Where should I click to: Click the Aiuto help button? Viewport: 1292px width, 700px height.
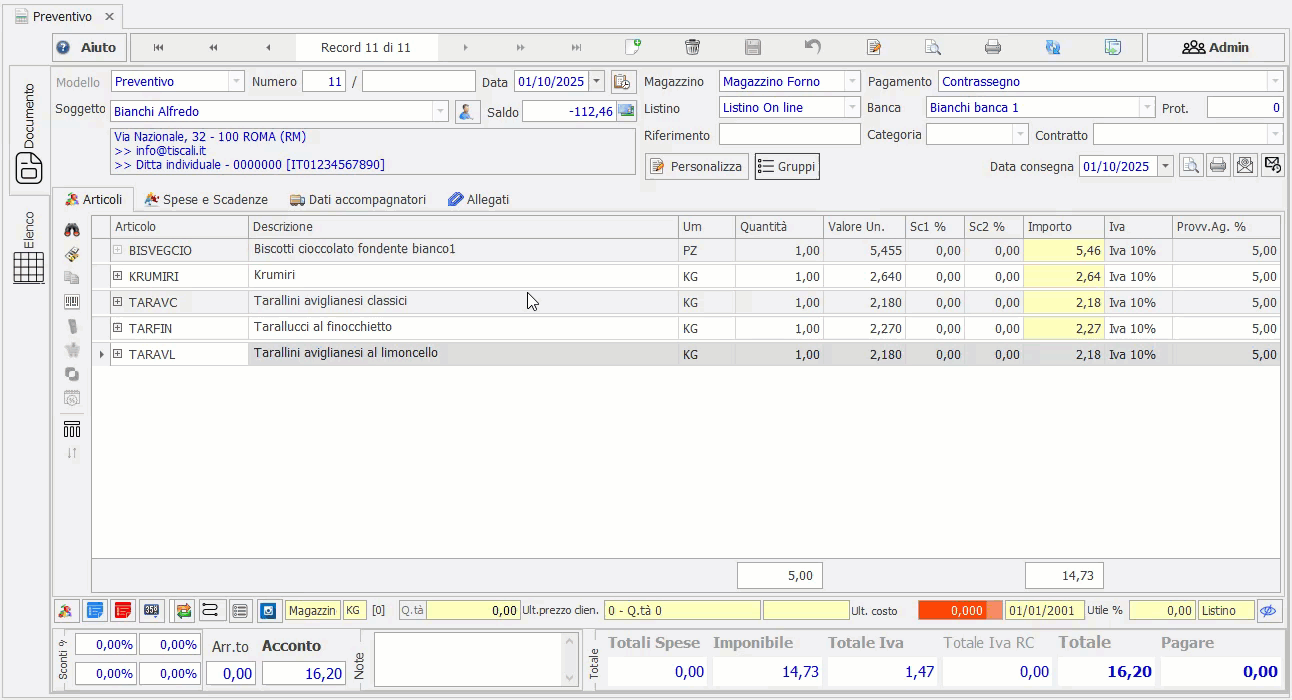tap(87, 47)
